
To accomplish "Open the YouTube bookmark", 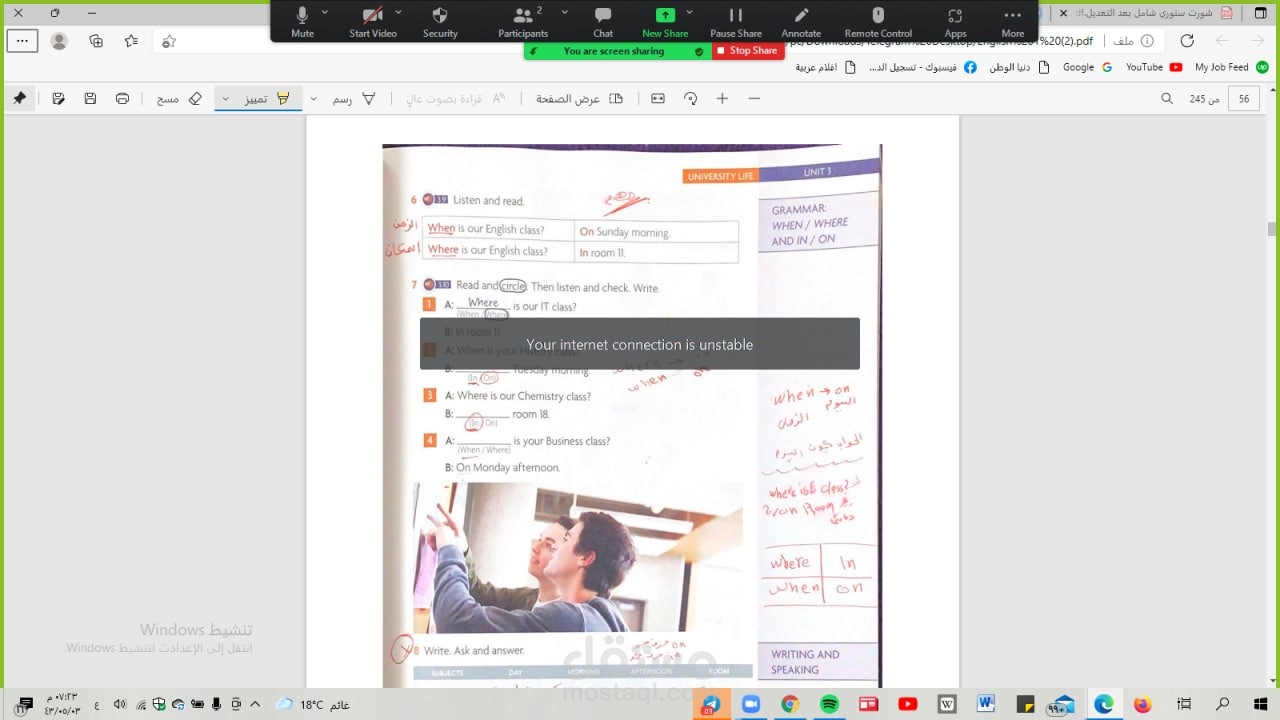I will click(x=1154, y=67).
